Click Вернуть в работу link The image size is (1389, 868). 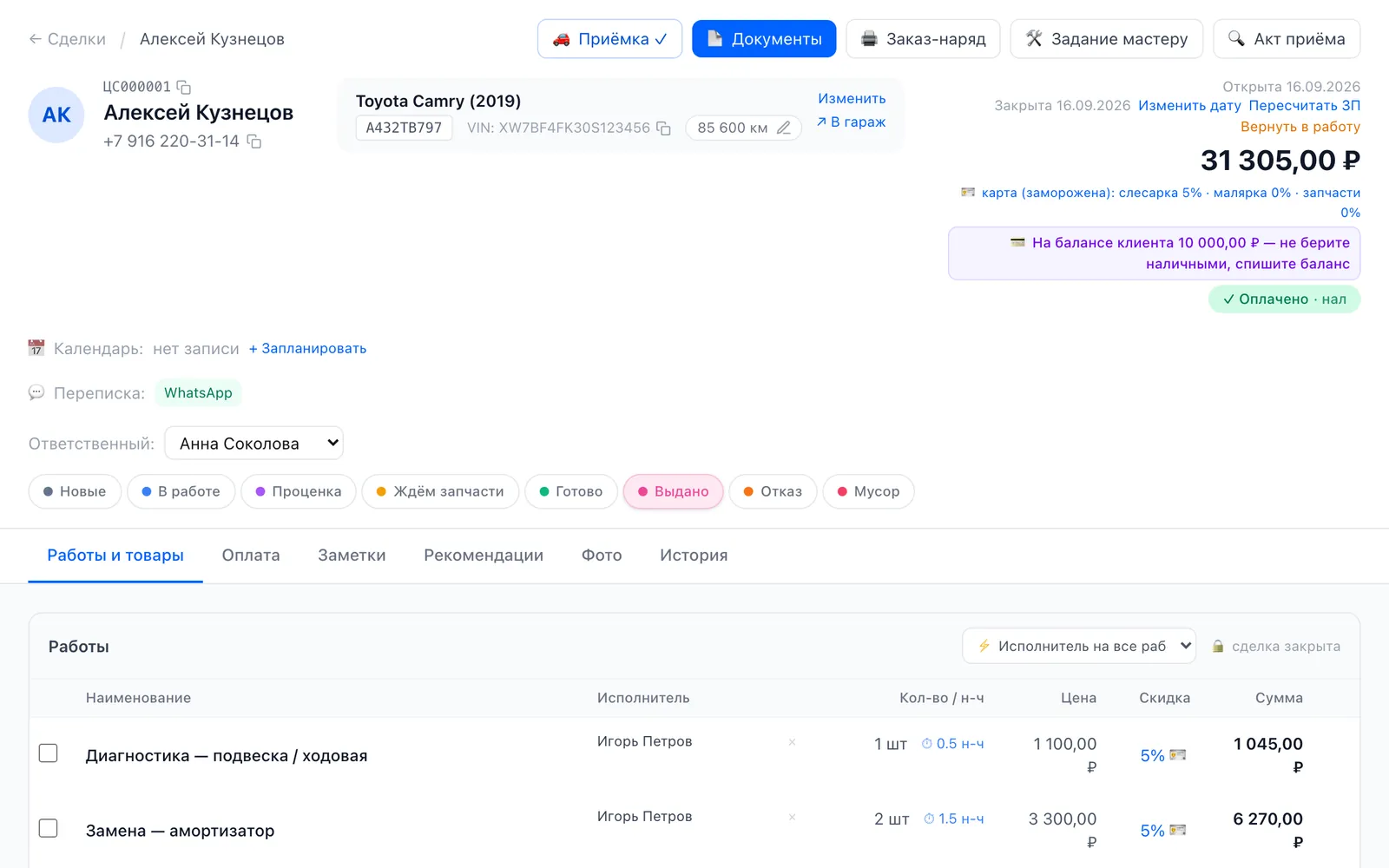coord(1300,127)
